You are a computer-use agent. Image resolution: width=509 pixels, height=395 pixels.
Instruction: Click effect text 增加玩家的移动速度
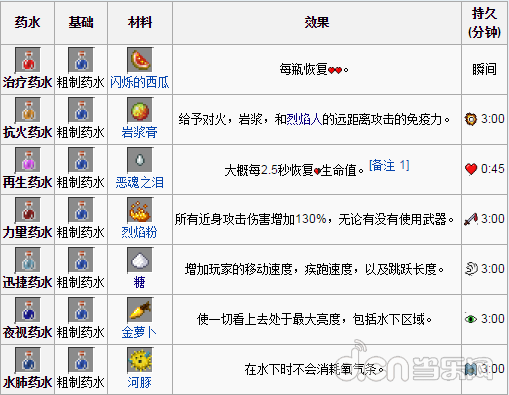(x=238, y=269)
